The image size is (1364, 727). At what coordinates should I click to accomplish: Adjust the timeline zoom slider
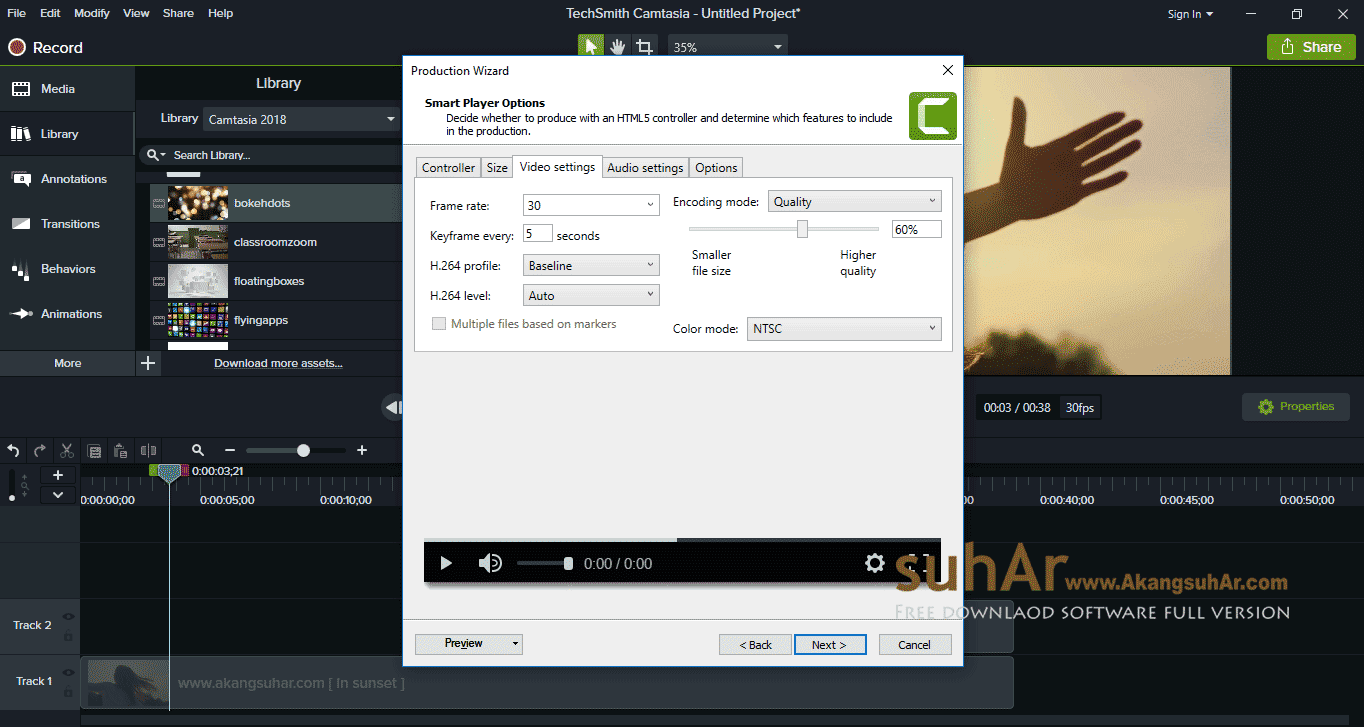(x=303, y=451)
